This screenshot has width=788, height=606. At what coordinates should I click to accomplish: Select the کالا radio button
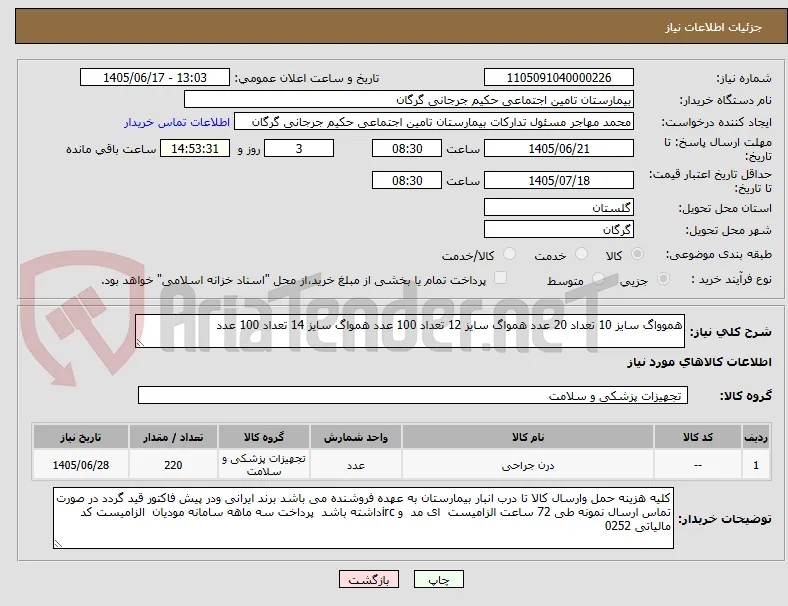click(637, 254)
